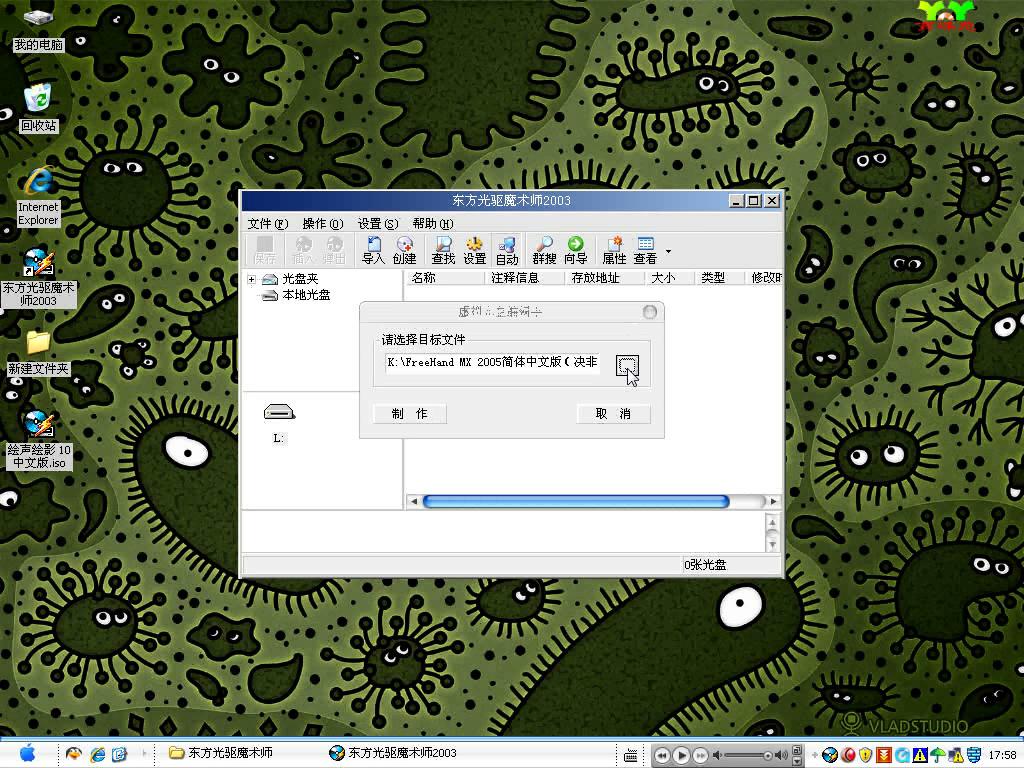The image size is (1024, 768).
Task: Select 光盘夹 in the tree
Action: click(300, 279)
